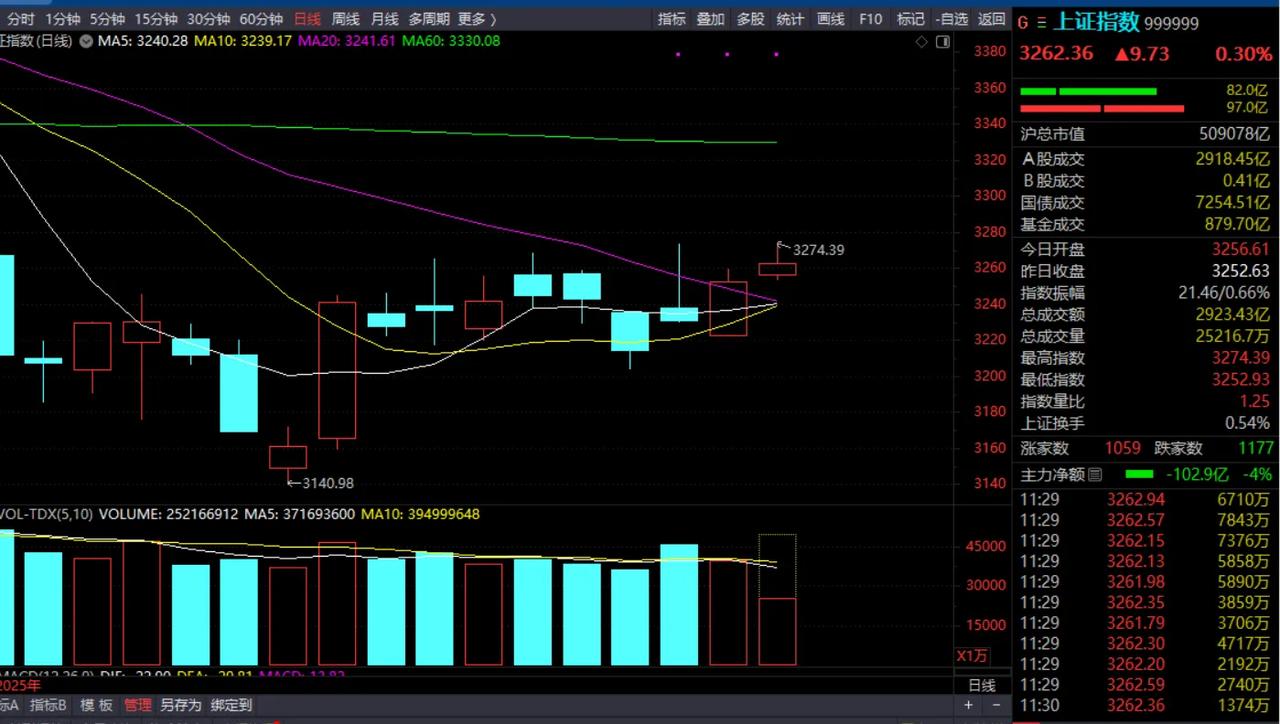
Task: Click the G icon beside 上证指数
Action: point(1023,22)
